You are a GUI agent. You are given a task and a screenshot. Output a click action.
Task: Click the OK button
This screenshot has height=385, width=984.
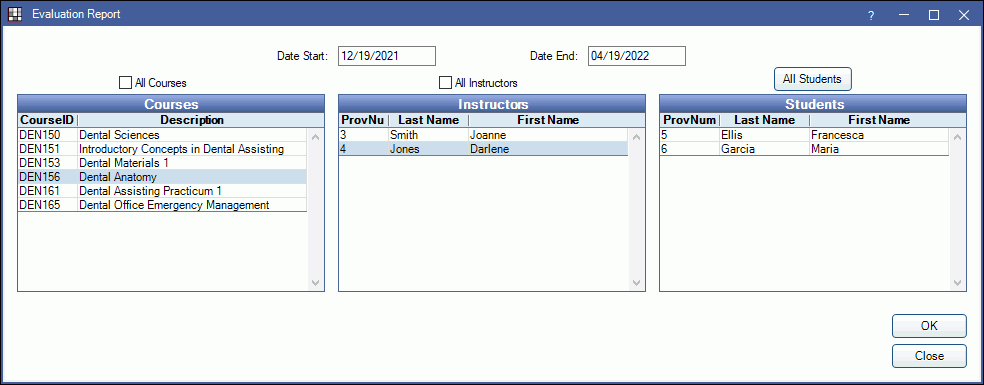[x=929, y=326]
